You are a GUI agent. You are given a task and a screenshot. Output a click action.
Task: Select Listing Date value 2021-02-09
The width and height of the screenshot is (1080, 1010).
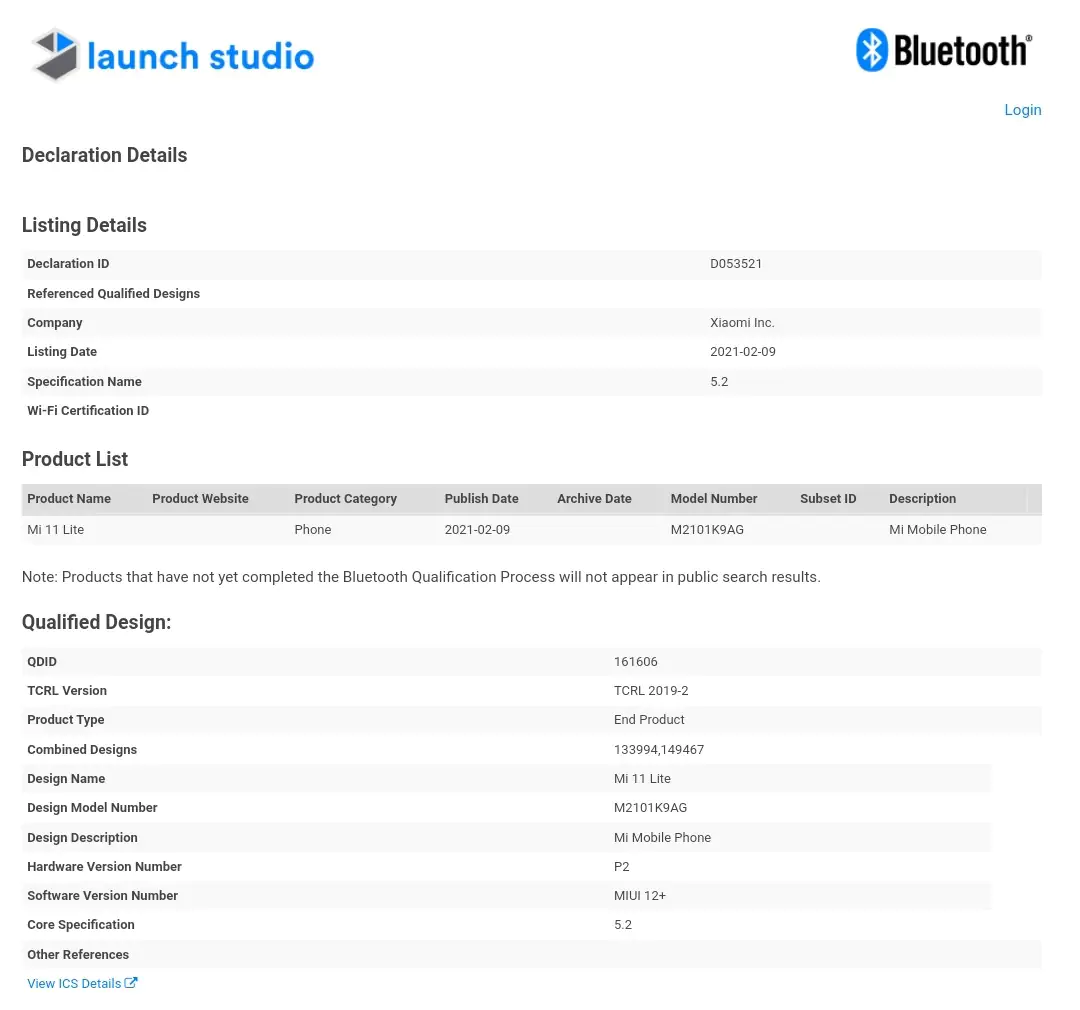click(x=742, y=351)
